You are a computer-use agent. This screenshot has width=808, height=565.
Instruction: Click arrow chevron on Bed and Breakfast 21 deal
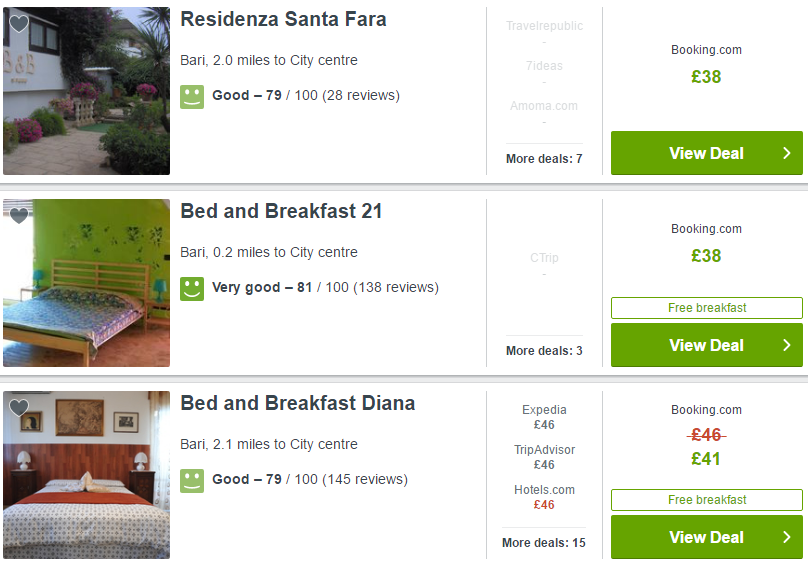(x=786, y=345)
